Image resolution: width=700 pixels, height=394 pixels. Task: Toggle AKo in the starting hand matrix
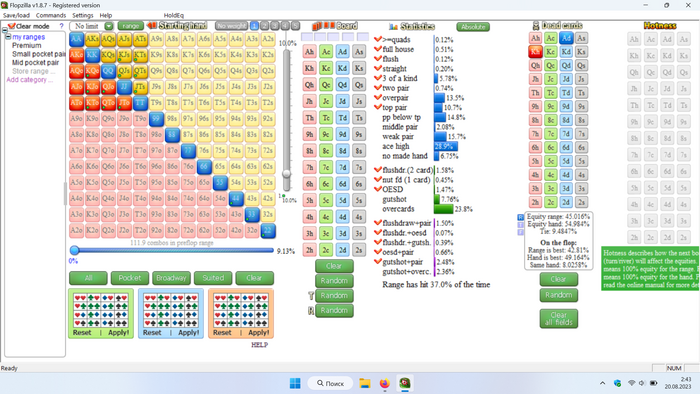tap(76, 55)
